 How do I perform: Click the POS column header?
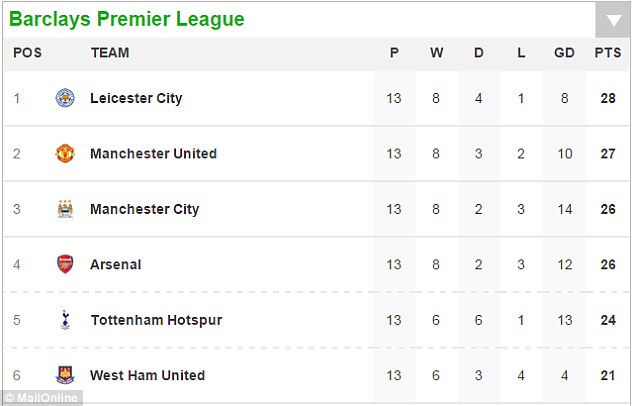[27, 53]
